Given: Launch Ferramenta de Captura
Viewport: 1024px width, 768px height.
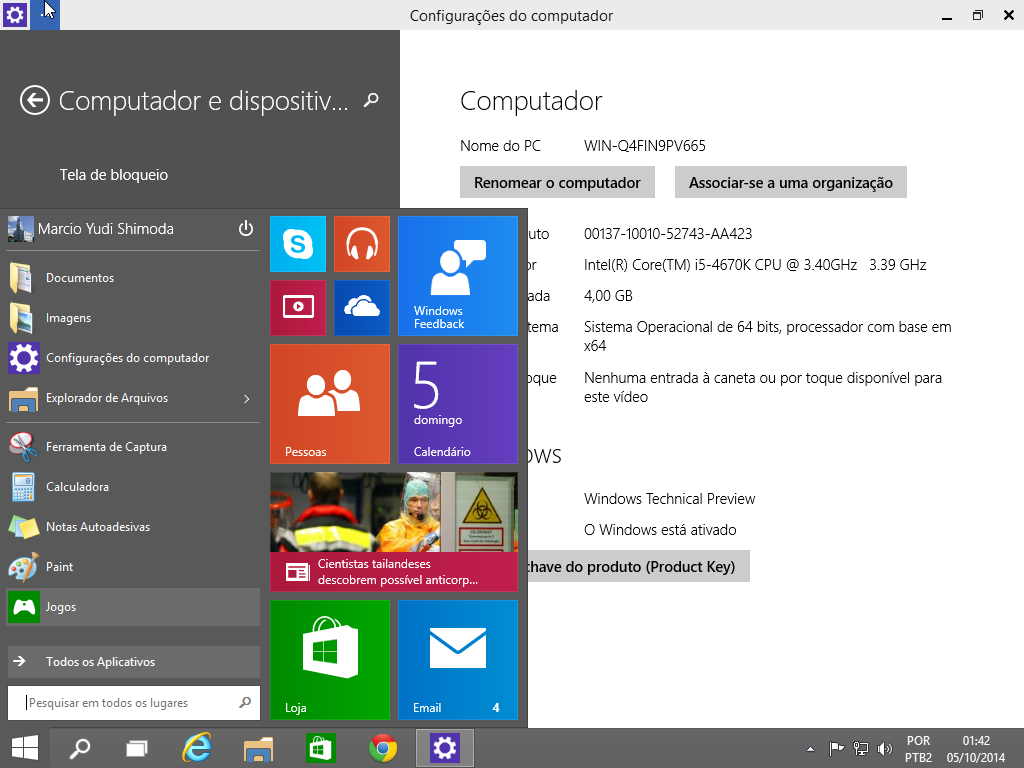Looking at the screenshot, I should tap(133, 447).
